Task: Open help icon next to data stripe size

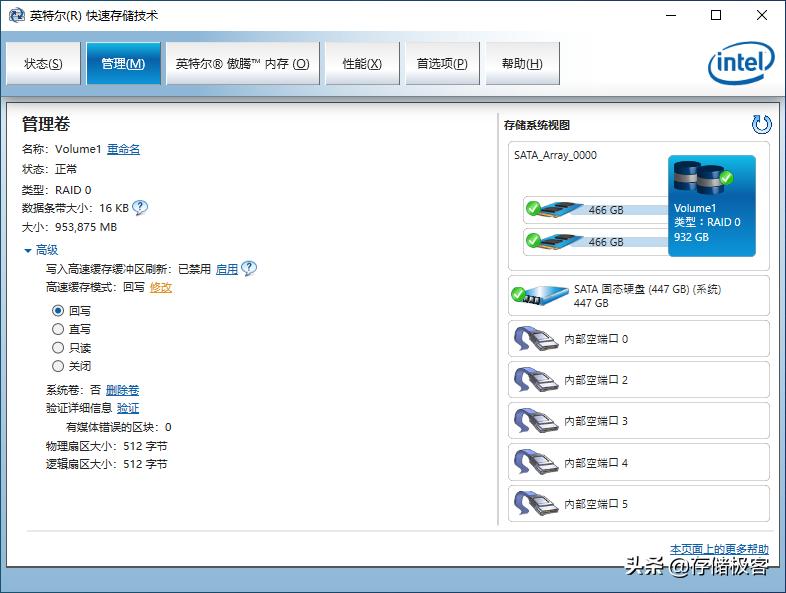Action: coord(140,208)
